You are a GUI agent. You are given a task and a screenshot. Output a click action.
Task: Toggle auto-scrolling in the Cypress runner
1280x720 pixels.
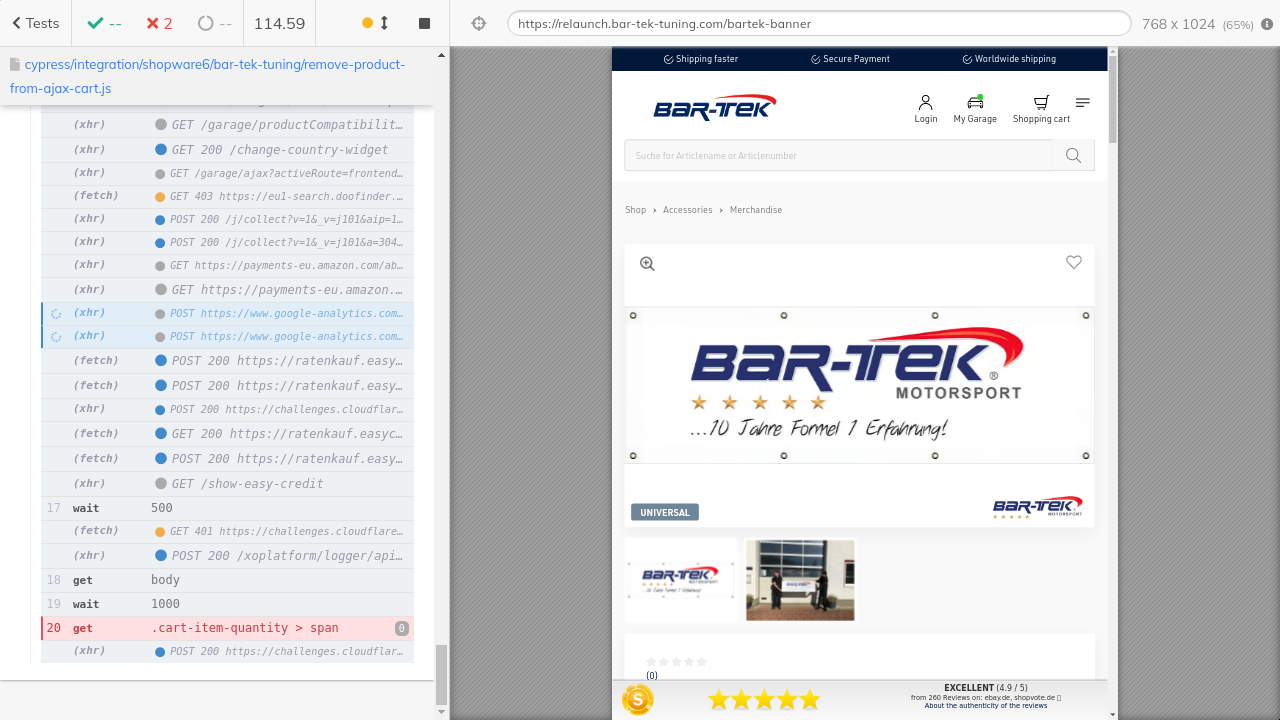(x=376, y=23)
